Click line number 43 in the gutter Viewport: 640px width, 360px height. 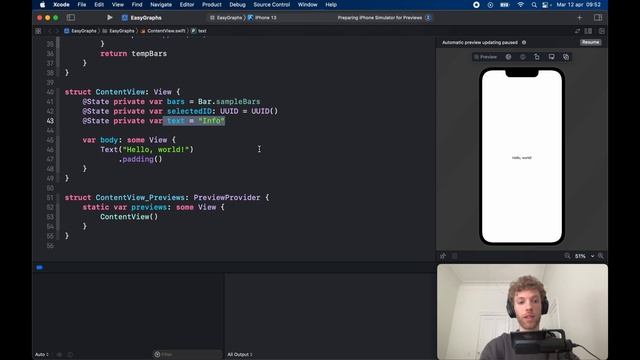pyautogui.click(x=50, y=121)
